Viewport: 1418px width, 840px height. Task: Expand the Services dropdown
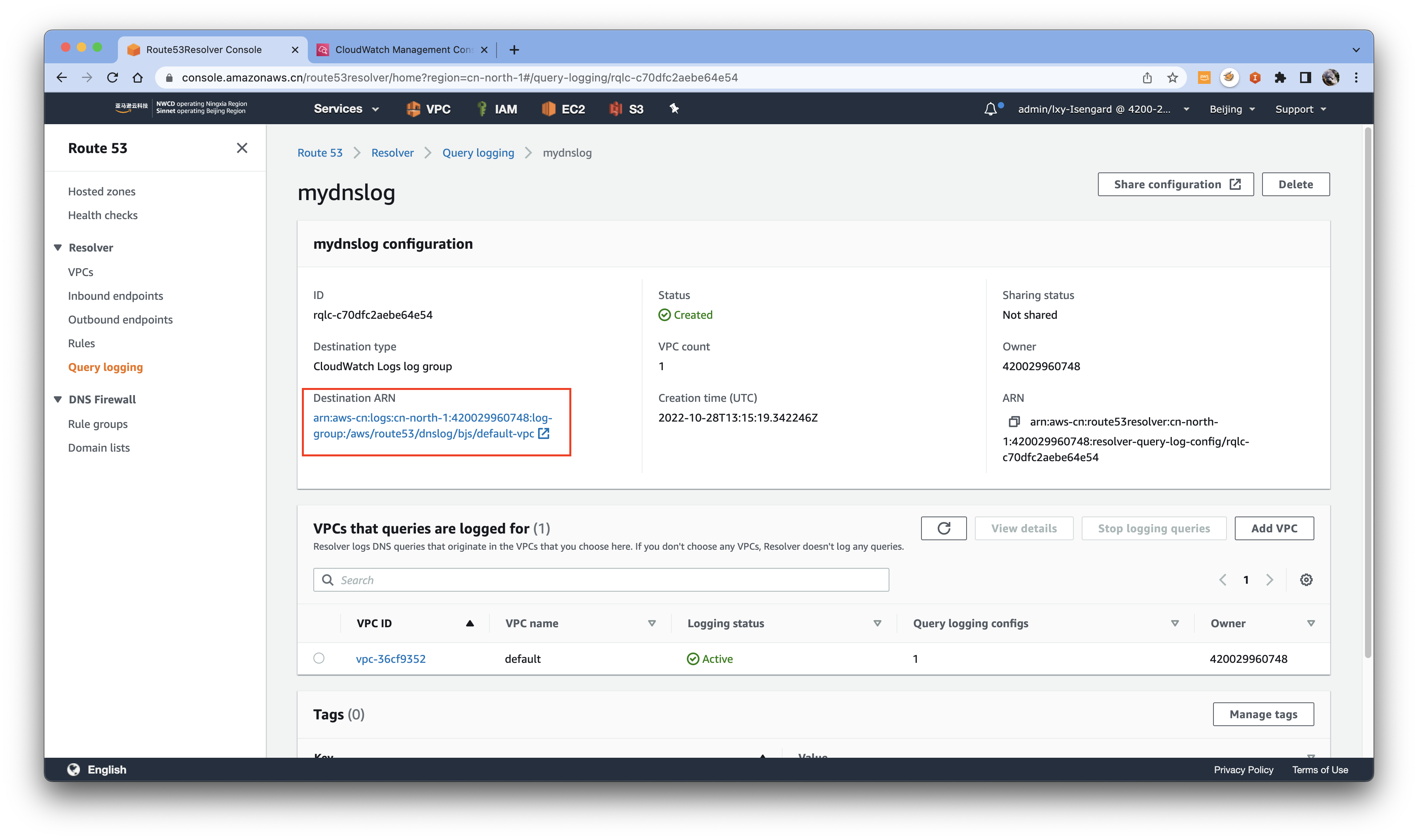346,109
